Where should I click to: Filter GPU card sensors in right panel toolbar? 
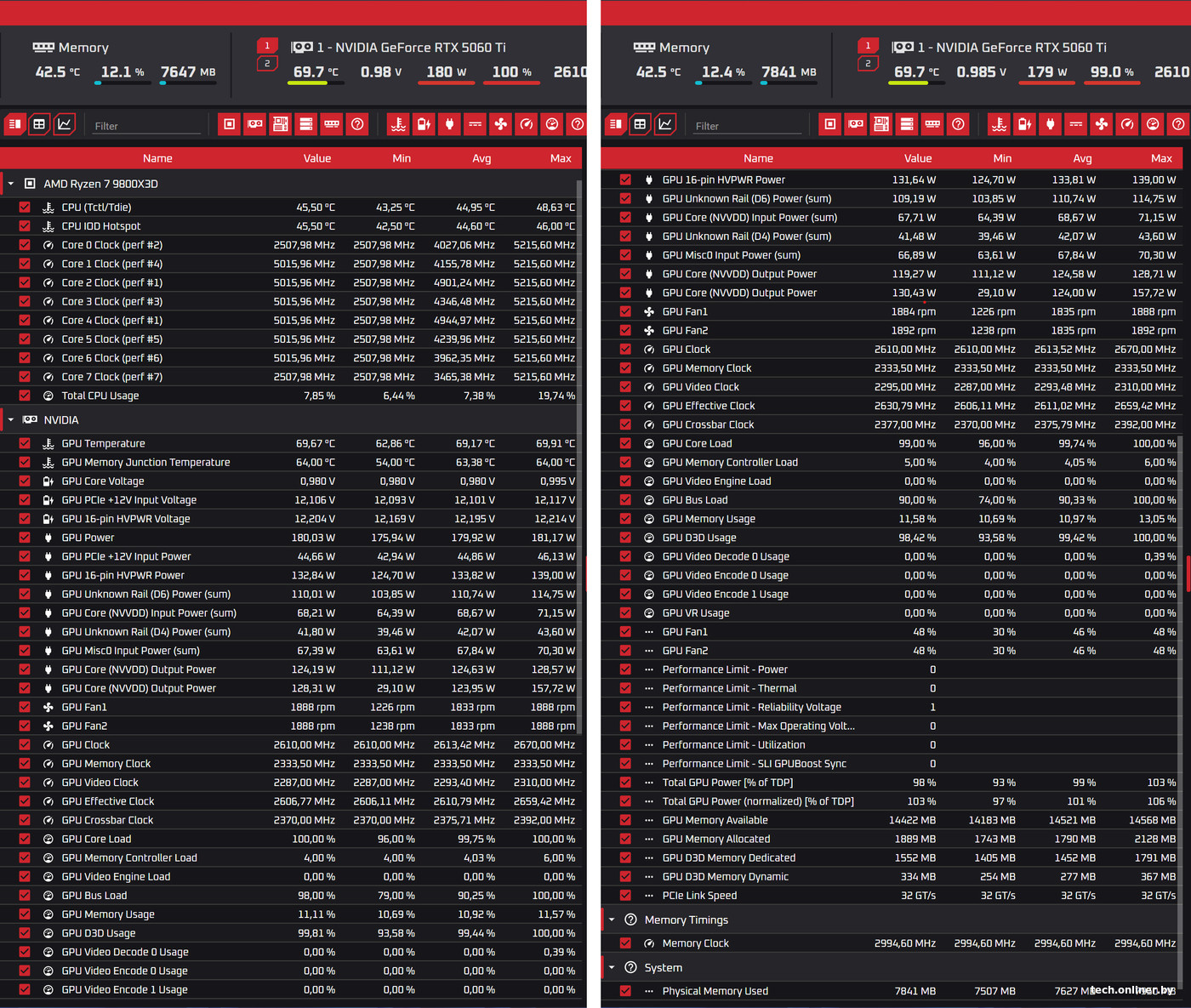click(x=856, y=124)
